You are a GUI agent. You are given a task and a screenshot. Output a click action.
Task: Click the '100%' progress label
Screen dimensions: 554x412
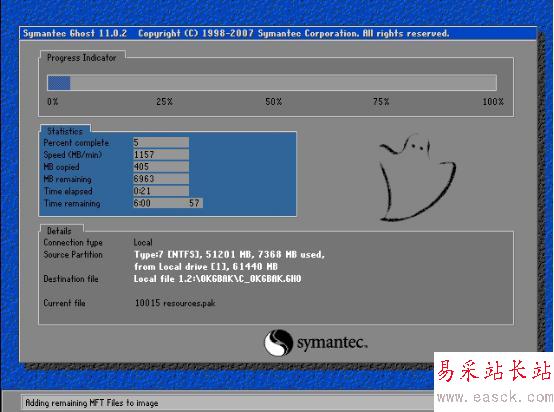point(493,102)
